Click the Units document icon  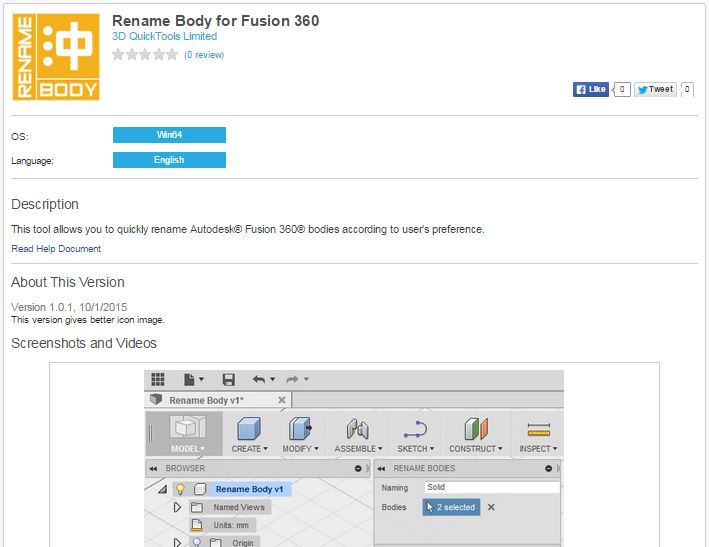click(x=197, y=525)
